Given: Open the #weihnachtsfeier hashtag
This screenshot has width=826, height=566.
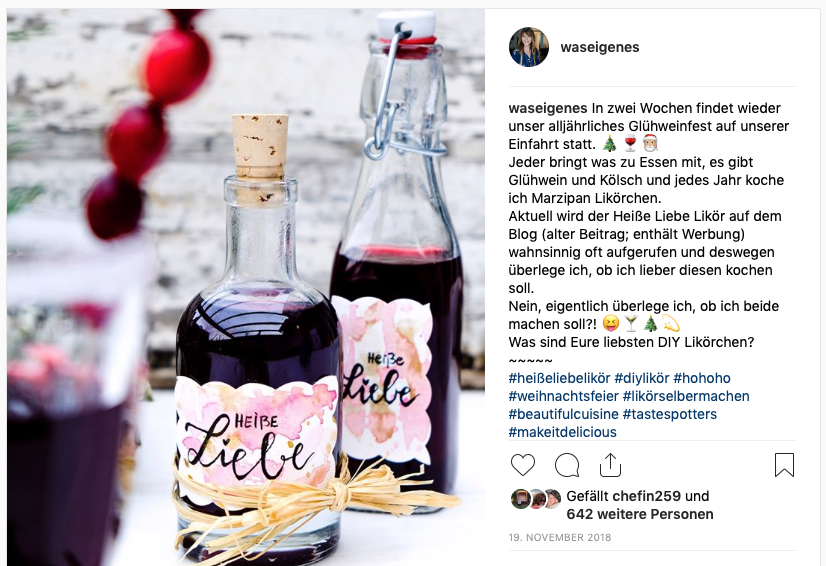Looking at the screenshot, I should click(564, 396).
